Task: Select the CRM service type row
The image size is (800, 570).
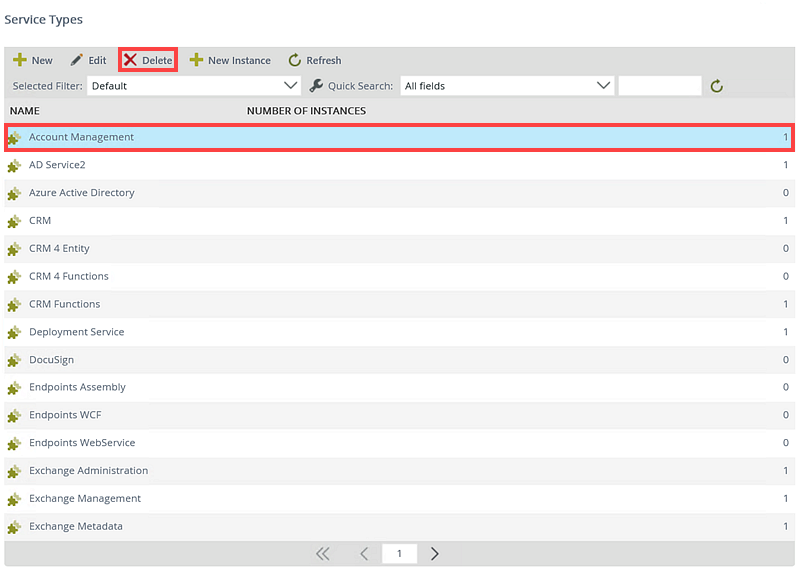Action: 399,220
